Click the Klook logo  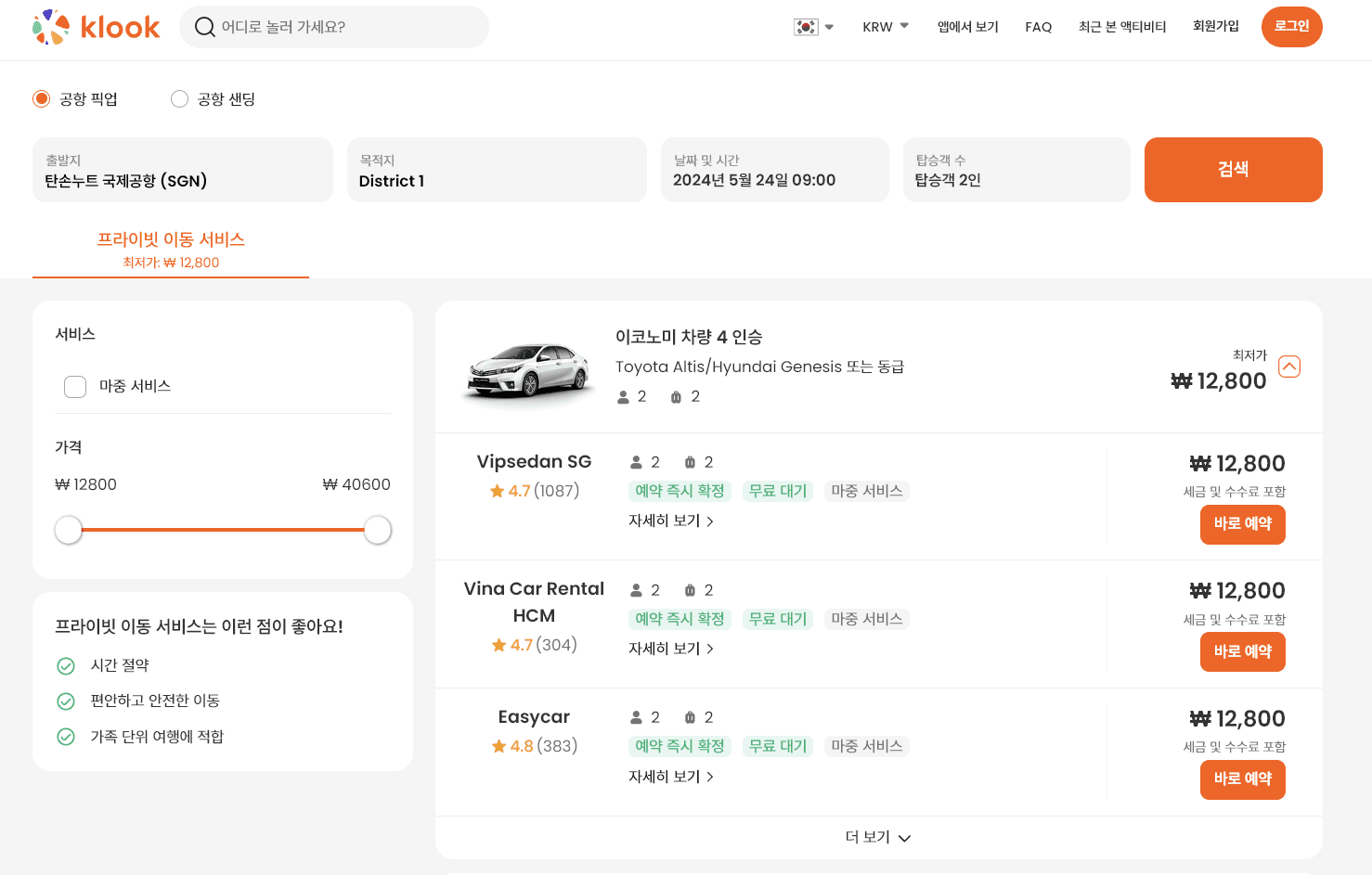pyautogui.click(x=97, y=27)
